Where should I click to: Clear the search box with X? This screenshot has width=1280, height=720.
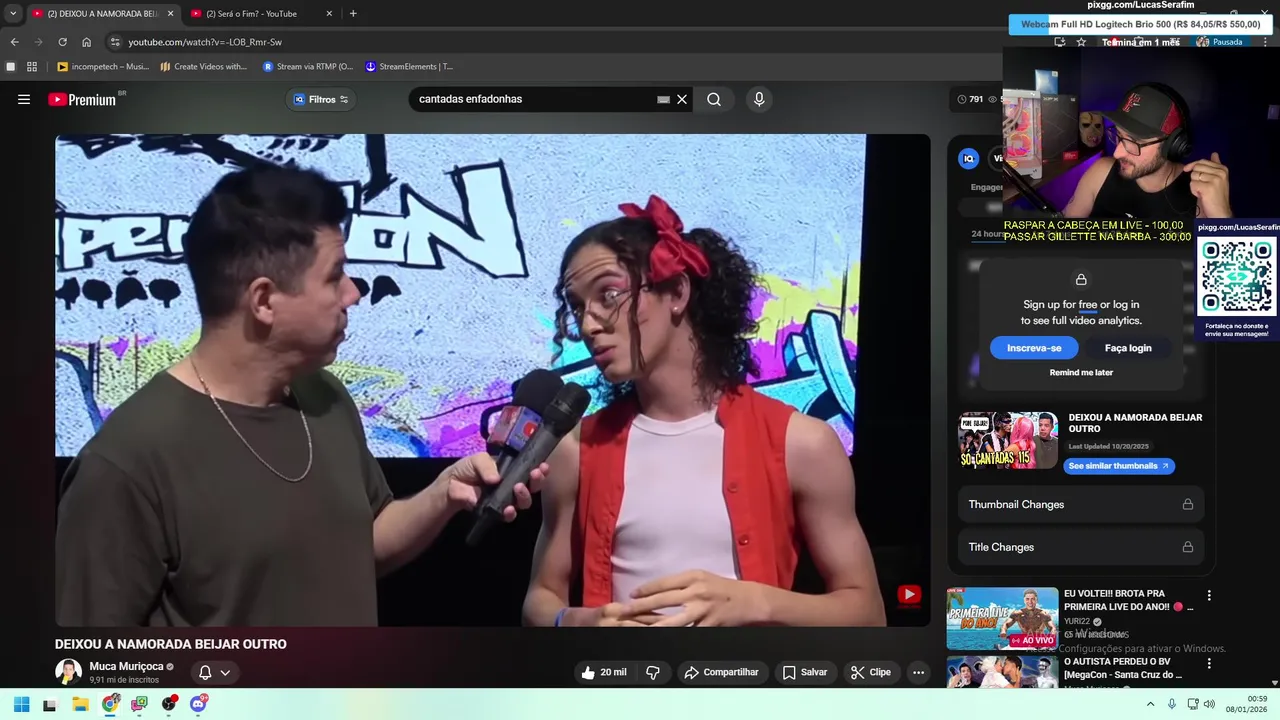pyautogui.click(x=682, y=99)
